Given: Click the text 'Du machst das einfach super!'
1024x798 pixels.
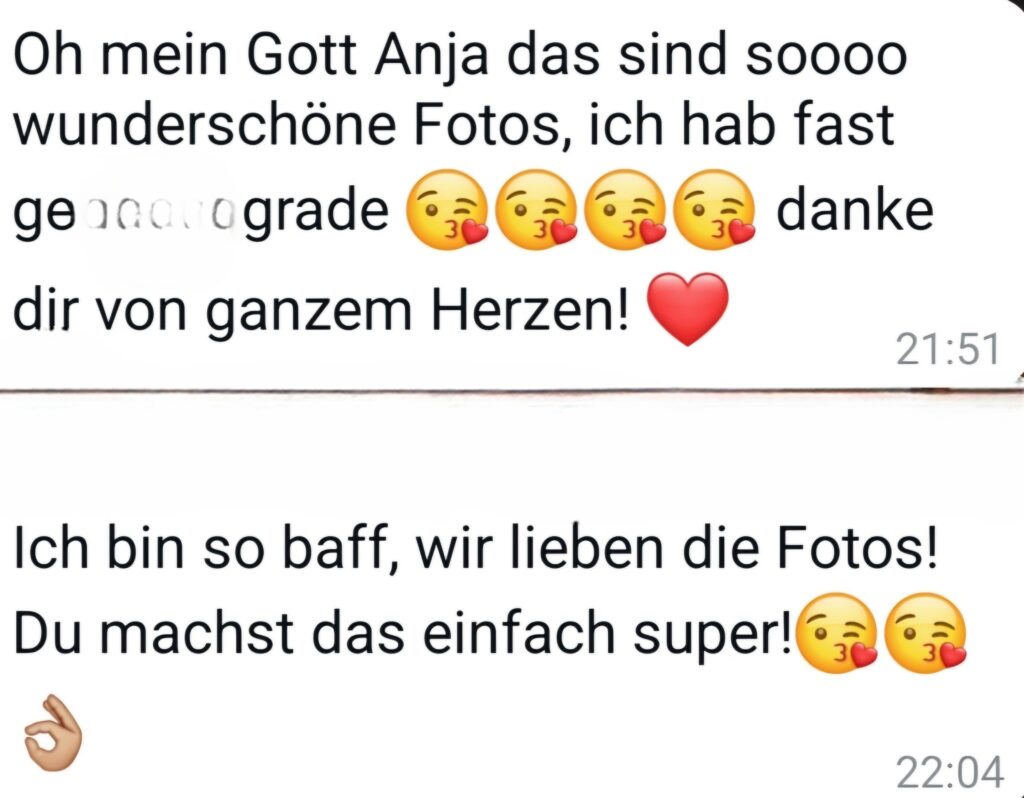Looking at the screenshot, I should click(x=402, y=632).
